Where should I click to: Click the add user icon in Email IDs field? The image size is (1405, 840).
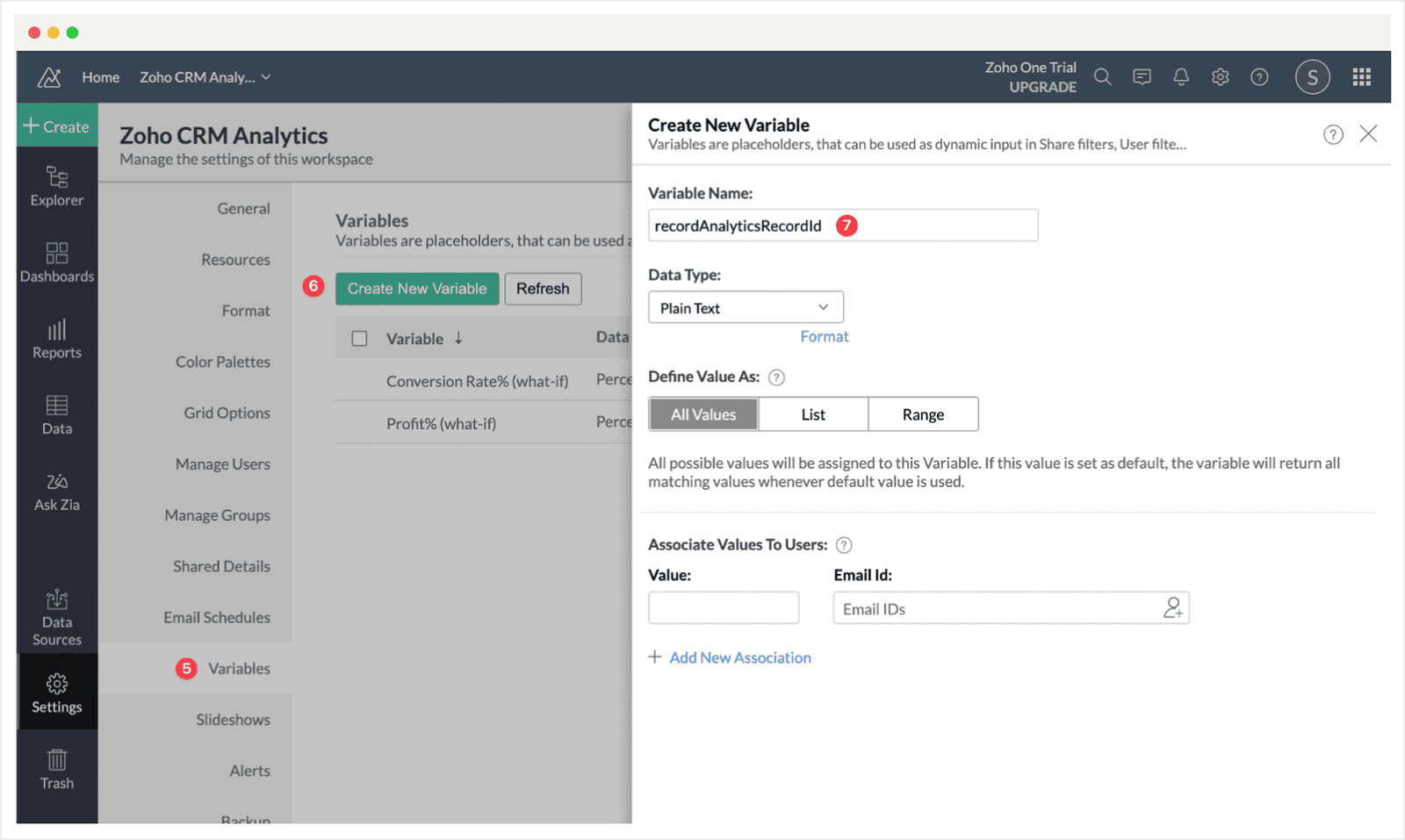coord(1173,607)
